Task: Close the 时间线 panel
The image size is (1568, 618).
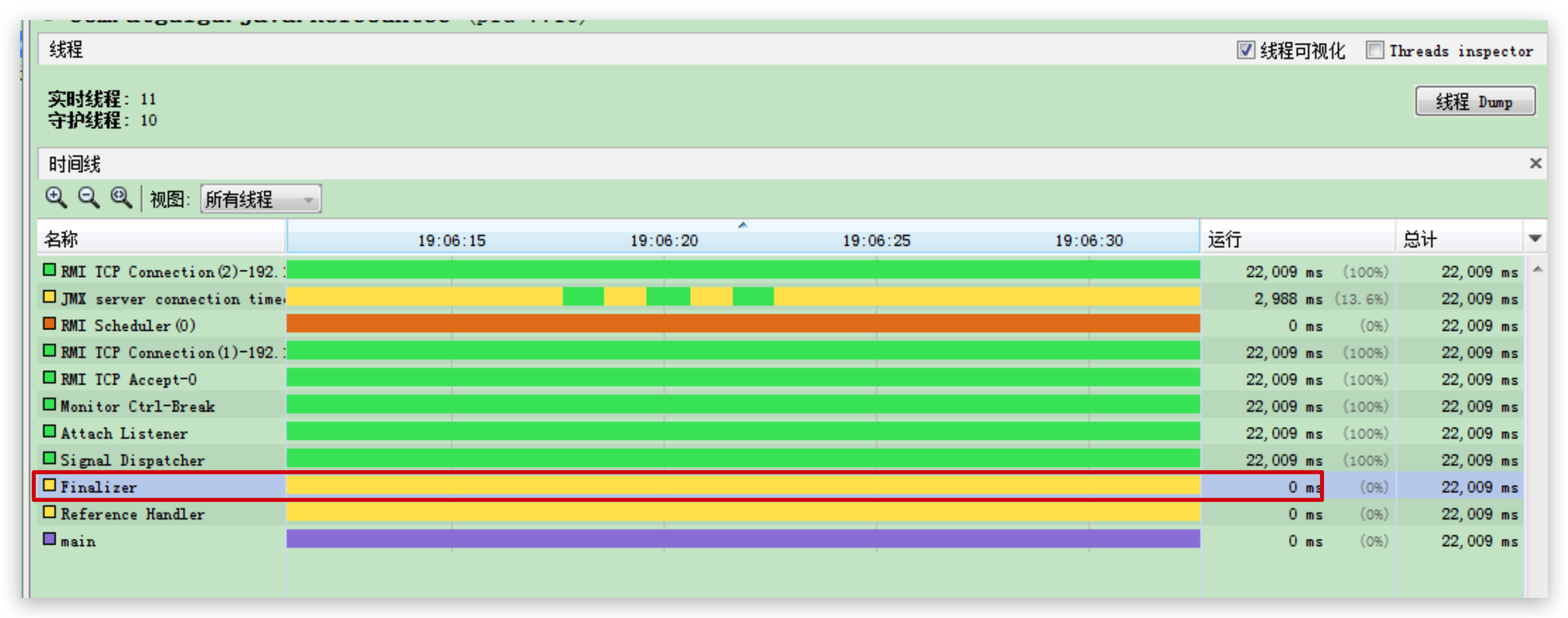Action: 1535,163
